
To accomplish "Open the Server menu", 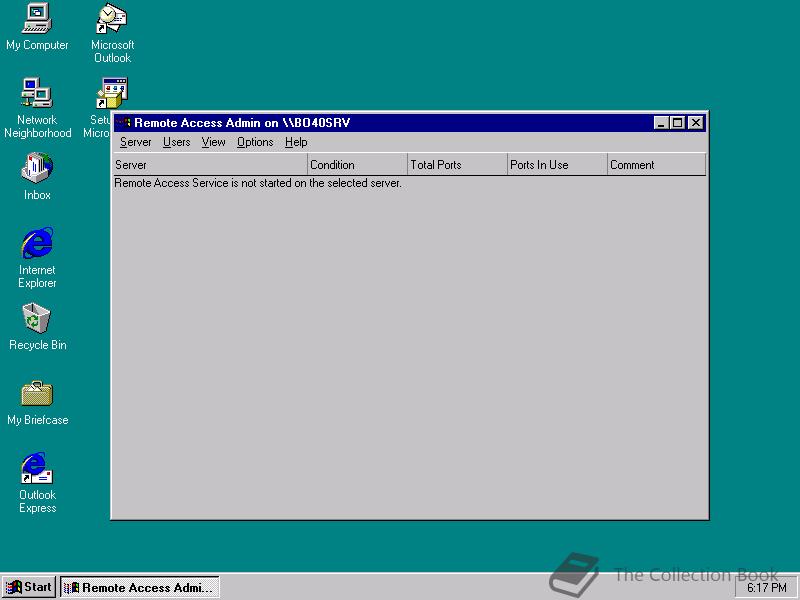I will (135, 142).
